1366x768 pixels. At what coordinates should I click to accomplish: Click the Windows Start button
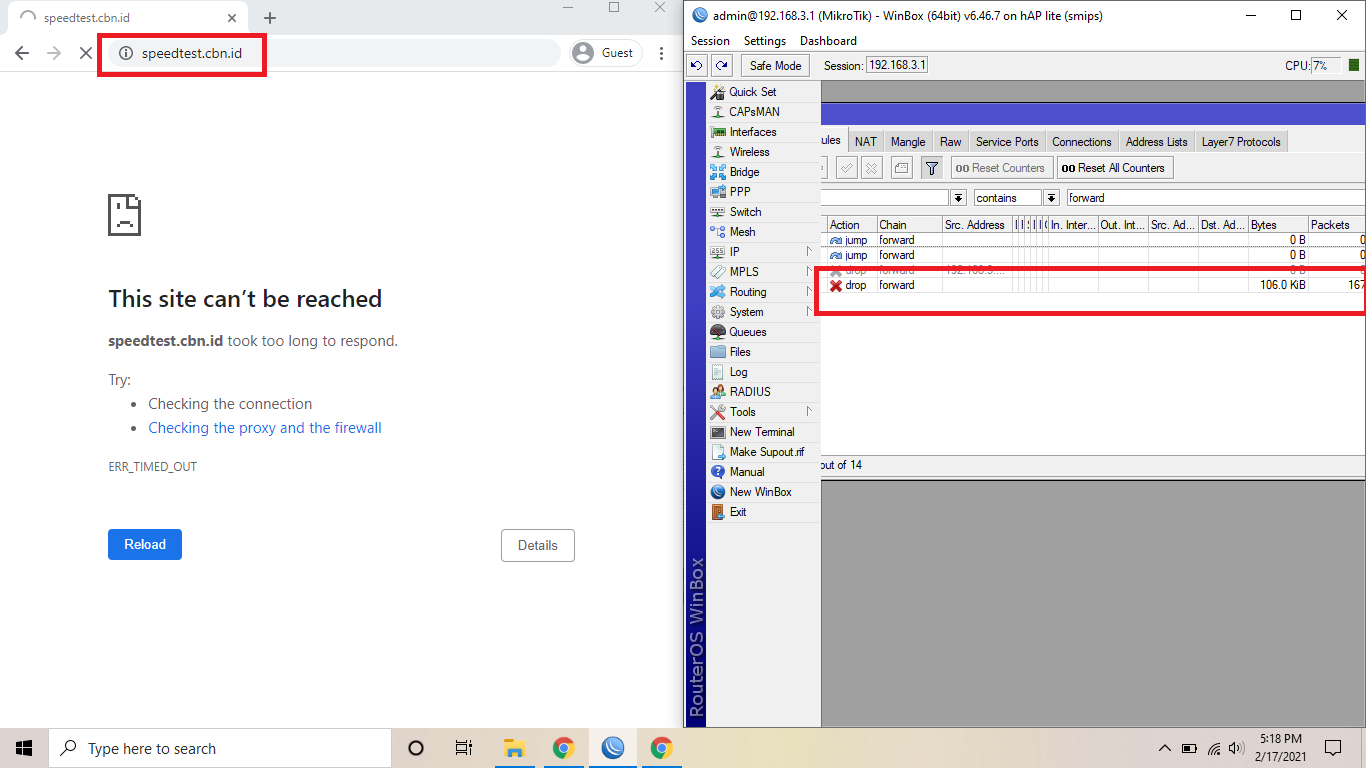click(x=24, y=748)
